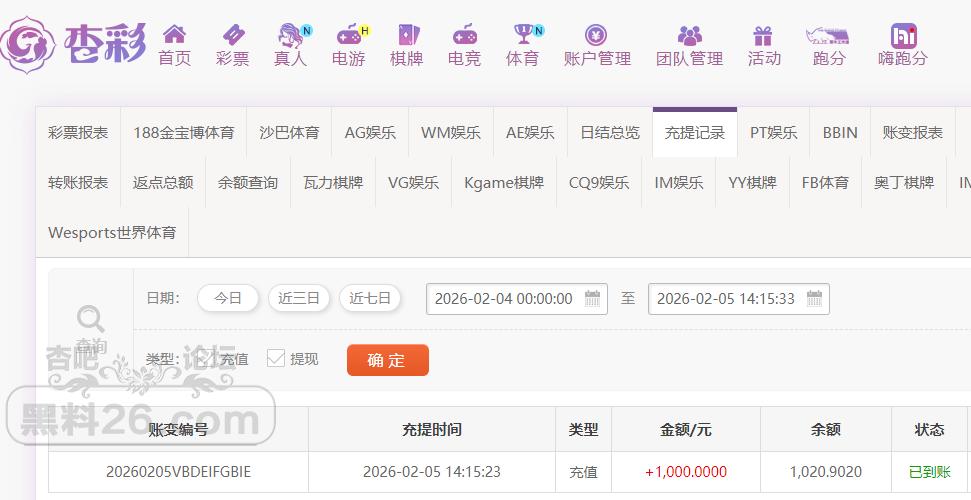Open the YY棋牌 tab
Viewport: 971px width, 500px height.
coord(752,183)
